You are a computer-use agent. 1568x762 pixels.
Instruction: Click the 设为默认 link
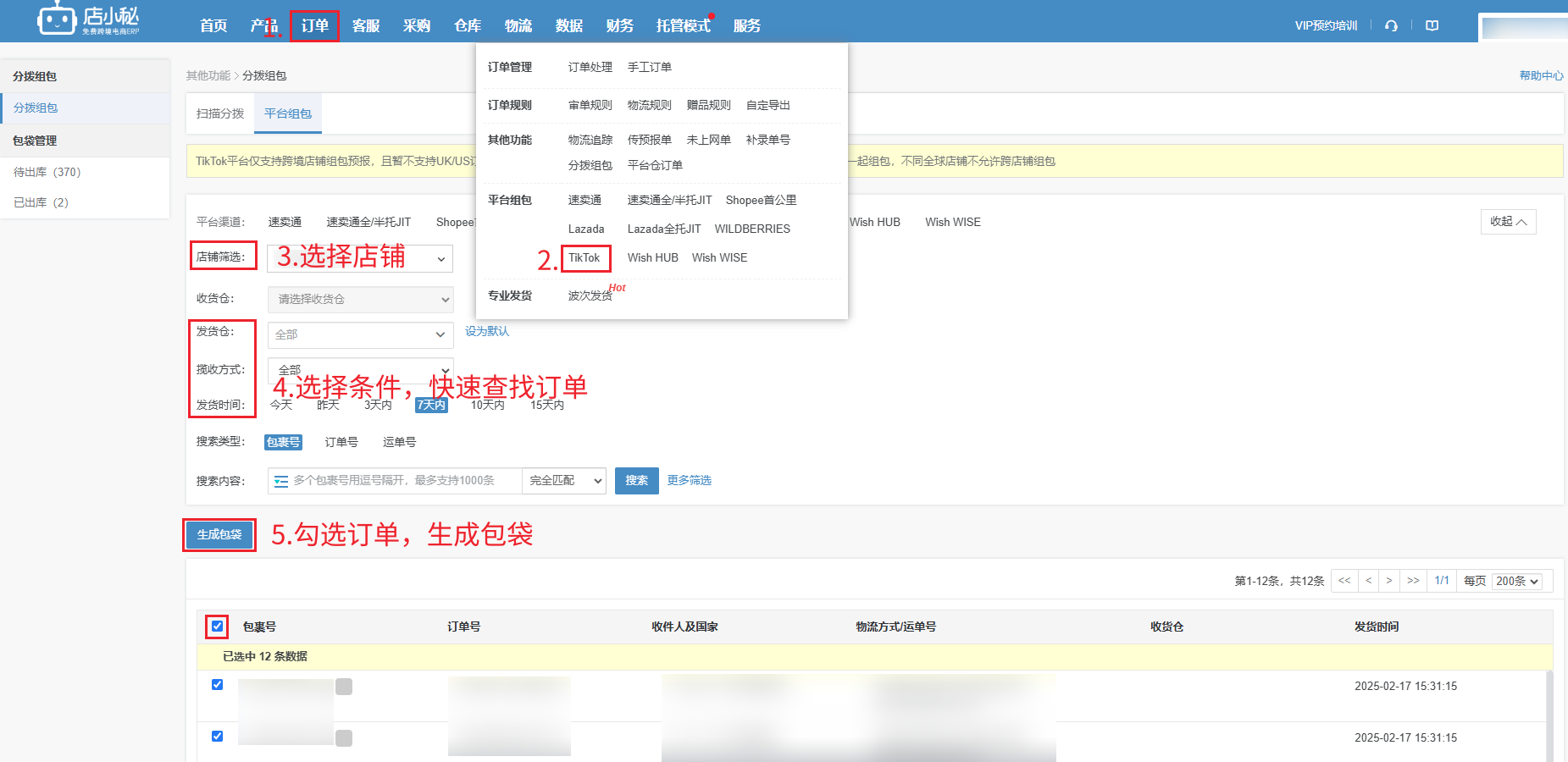487,331
